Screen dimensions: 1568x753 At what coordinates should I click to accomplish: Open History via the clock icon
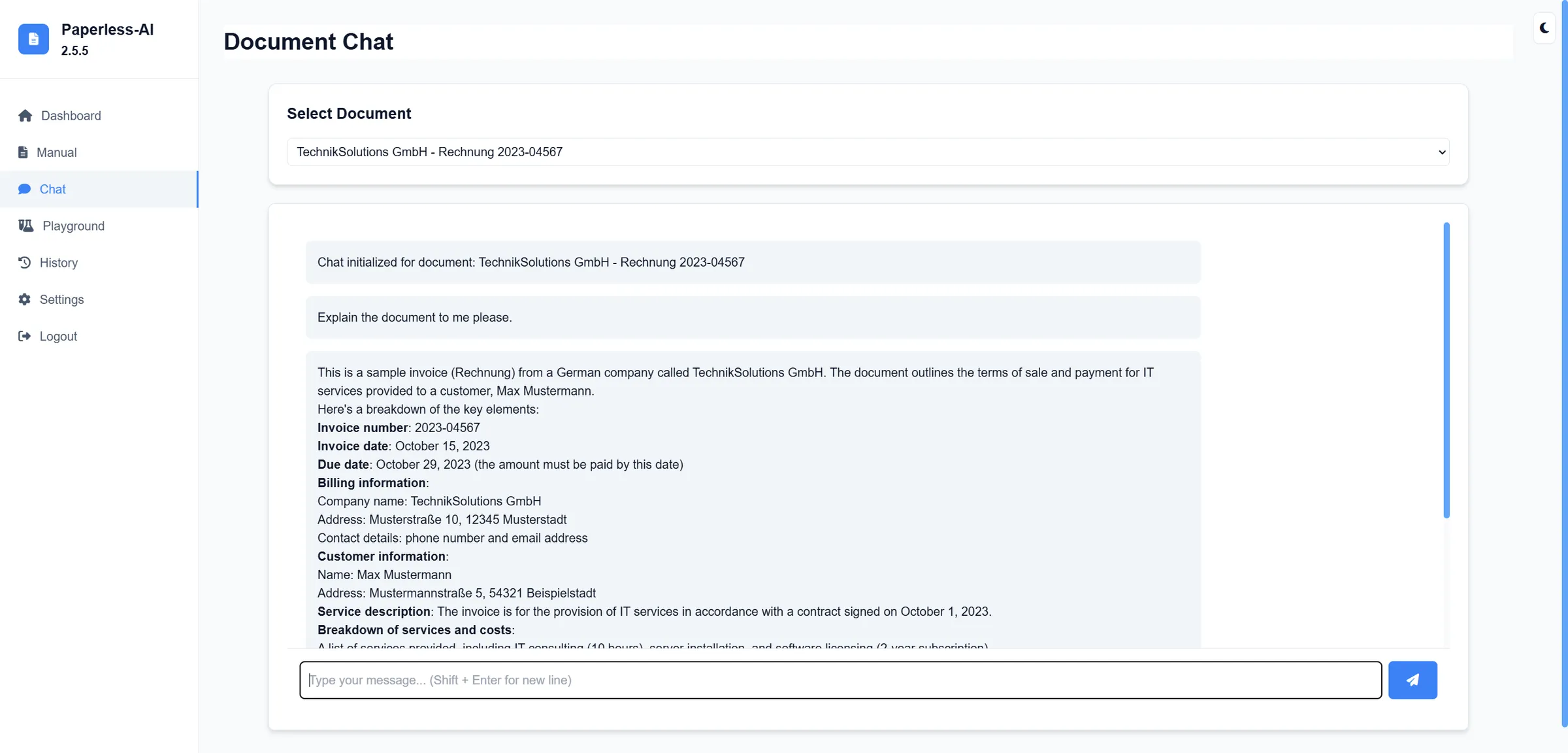click(24, 262)
